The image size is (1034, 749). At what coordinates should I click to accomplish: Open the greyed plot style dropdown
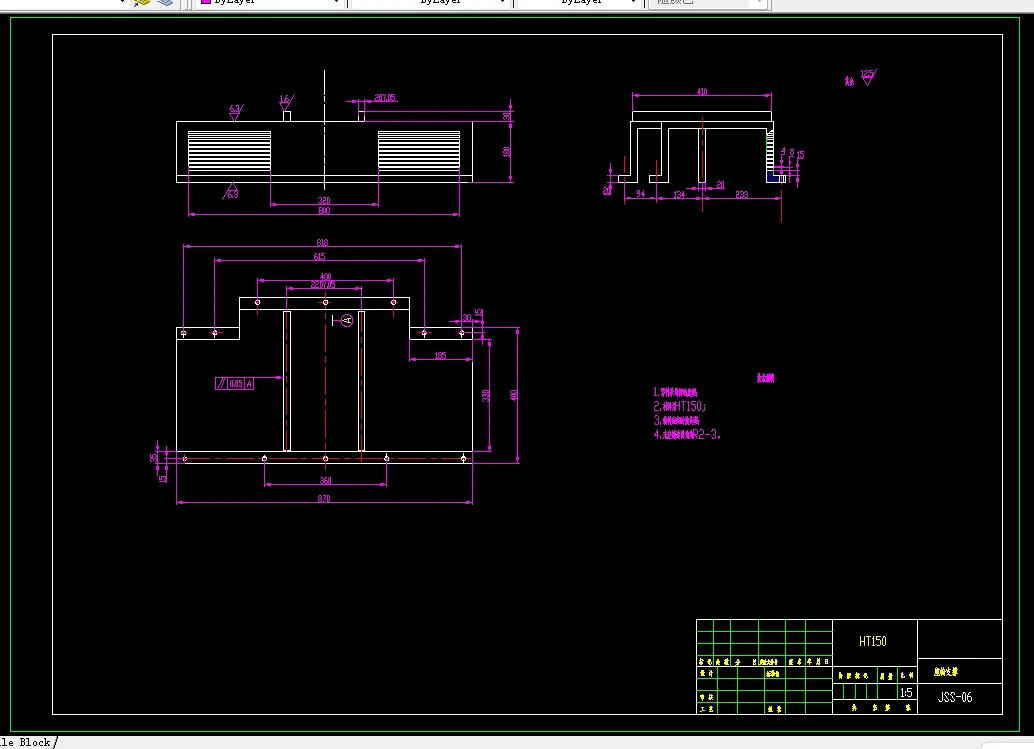pos(708,2)
